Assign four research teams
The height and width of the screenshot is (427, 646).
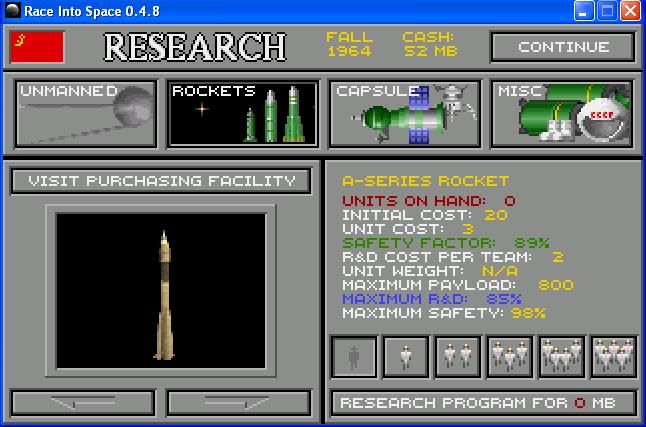pos(562,357)
